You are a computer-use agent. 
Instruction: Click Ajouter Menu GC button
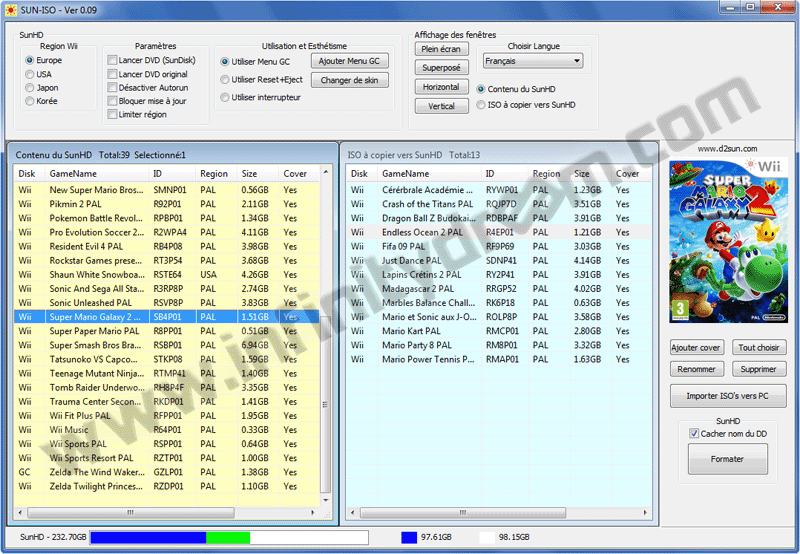(x=349, y=61)
